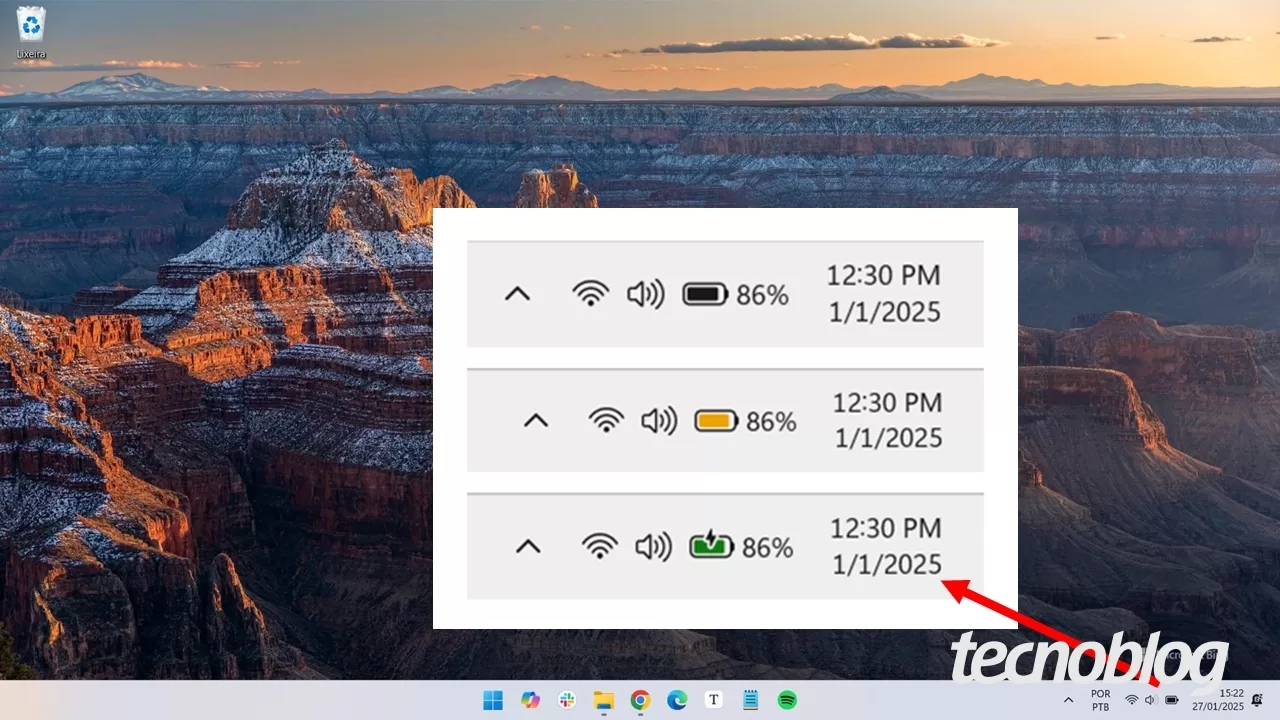Open Slack from the taskbar
Screen dimensions: 1280x720
click(x=567, y=700)
